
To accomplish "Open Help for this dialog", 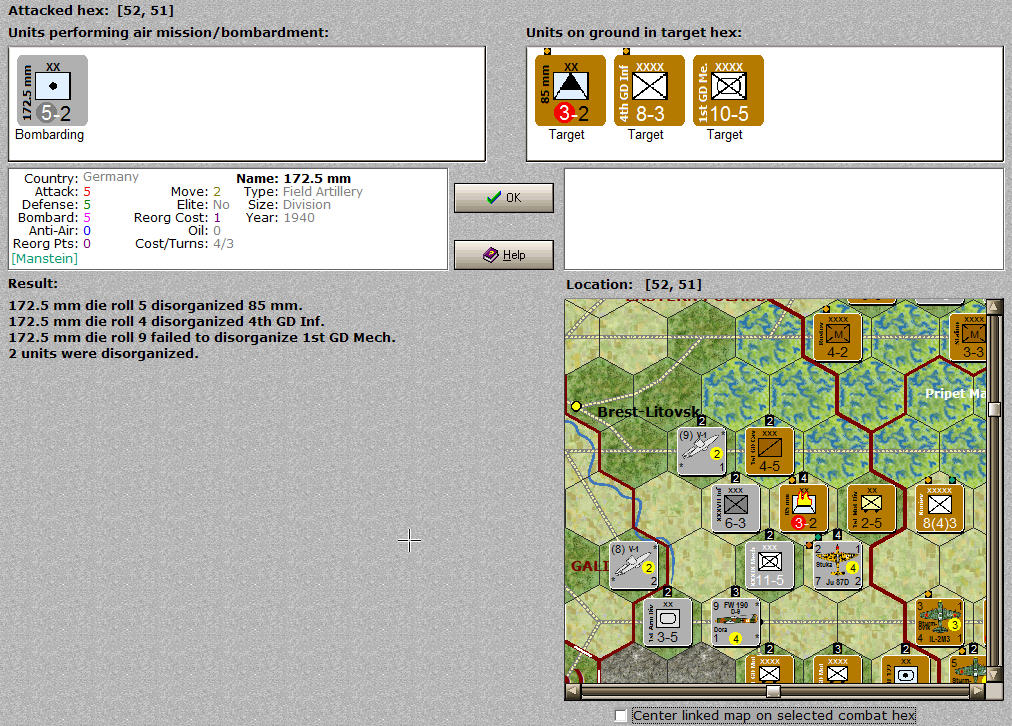I will (503, 255).
